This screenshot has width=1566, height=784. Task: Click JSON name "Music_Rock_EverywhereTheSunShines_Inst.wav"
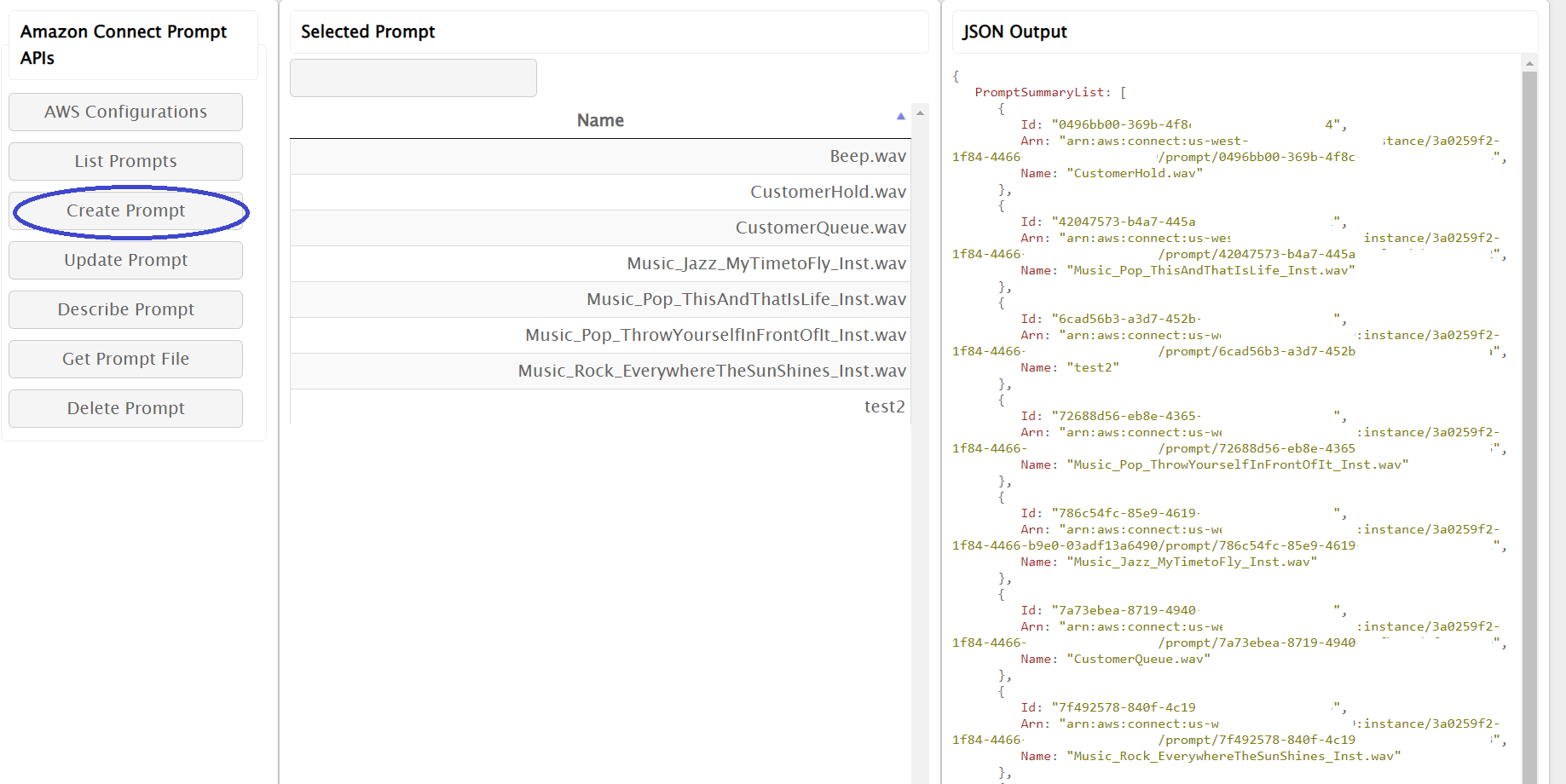click(x=1234, y=756)
